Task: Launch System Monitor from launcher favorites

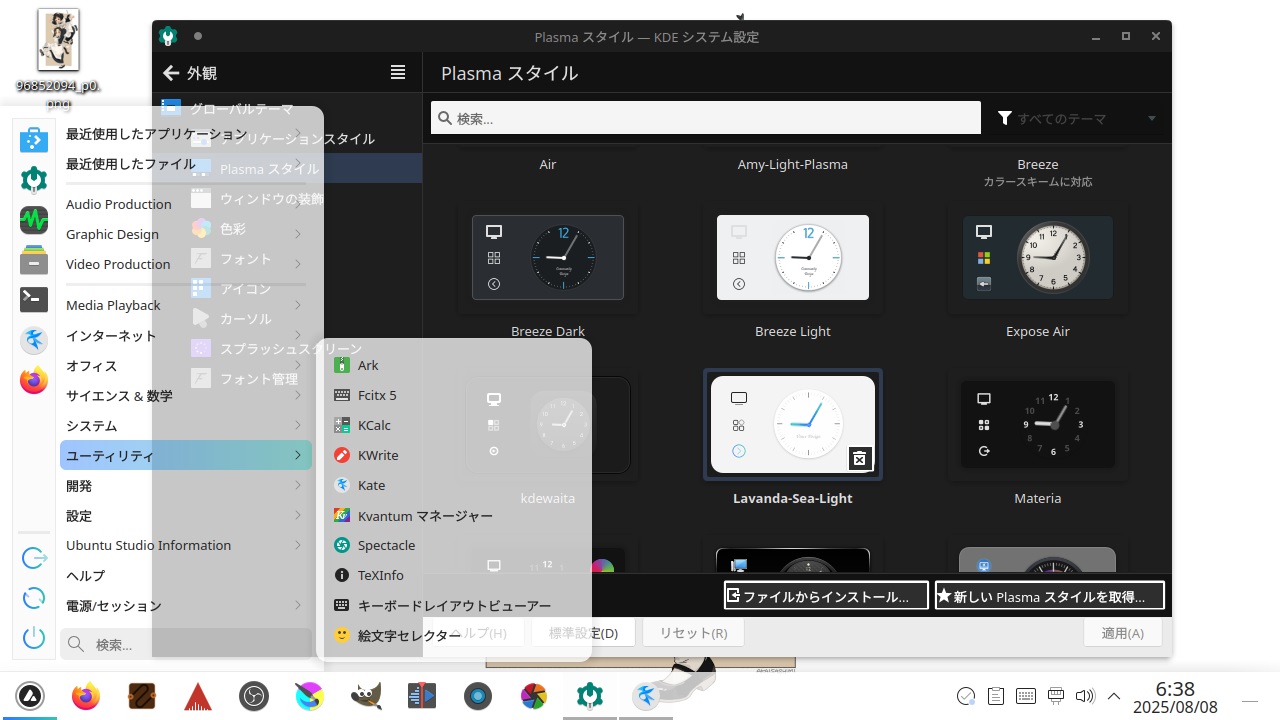Action: tap(34, 219)
